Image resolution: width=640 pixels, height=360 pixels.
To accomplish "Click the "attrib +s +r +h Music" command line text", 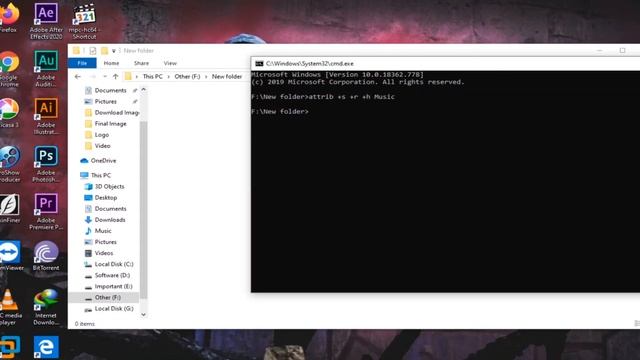I will (352, 97).
